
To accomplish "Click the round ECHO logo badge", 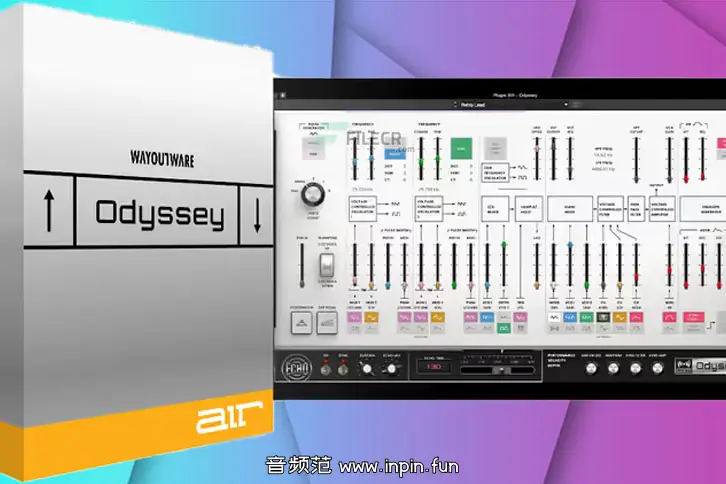I will 296,368.
